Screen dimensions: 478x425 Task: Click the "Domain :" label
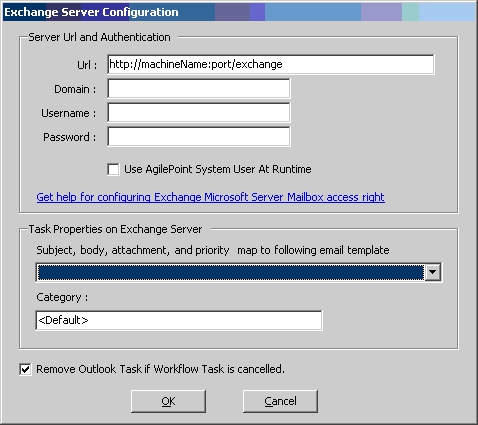pos(75,89)
